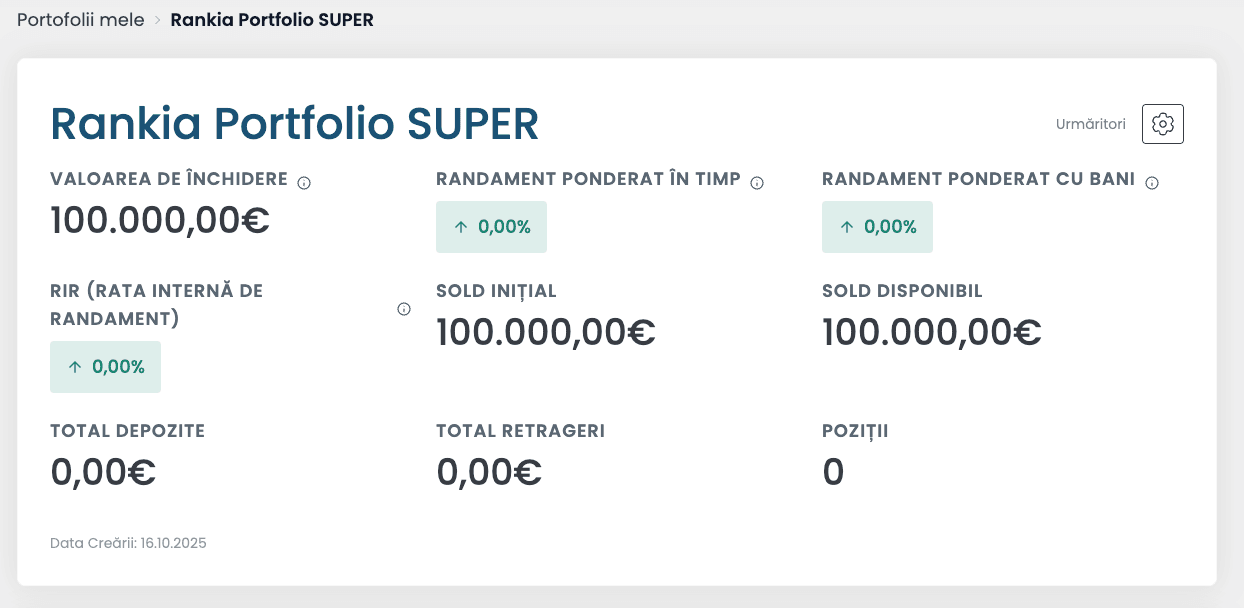Click the 0,00% RIR performance badge

pyautogui.click(x=105, y=366)
